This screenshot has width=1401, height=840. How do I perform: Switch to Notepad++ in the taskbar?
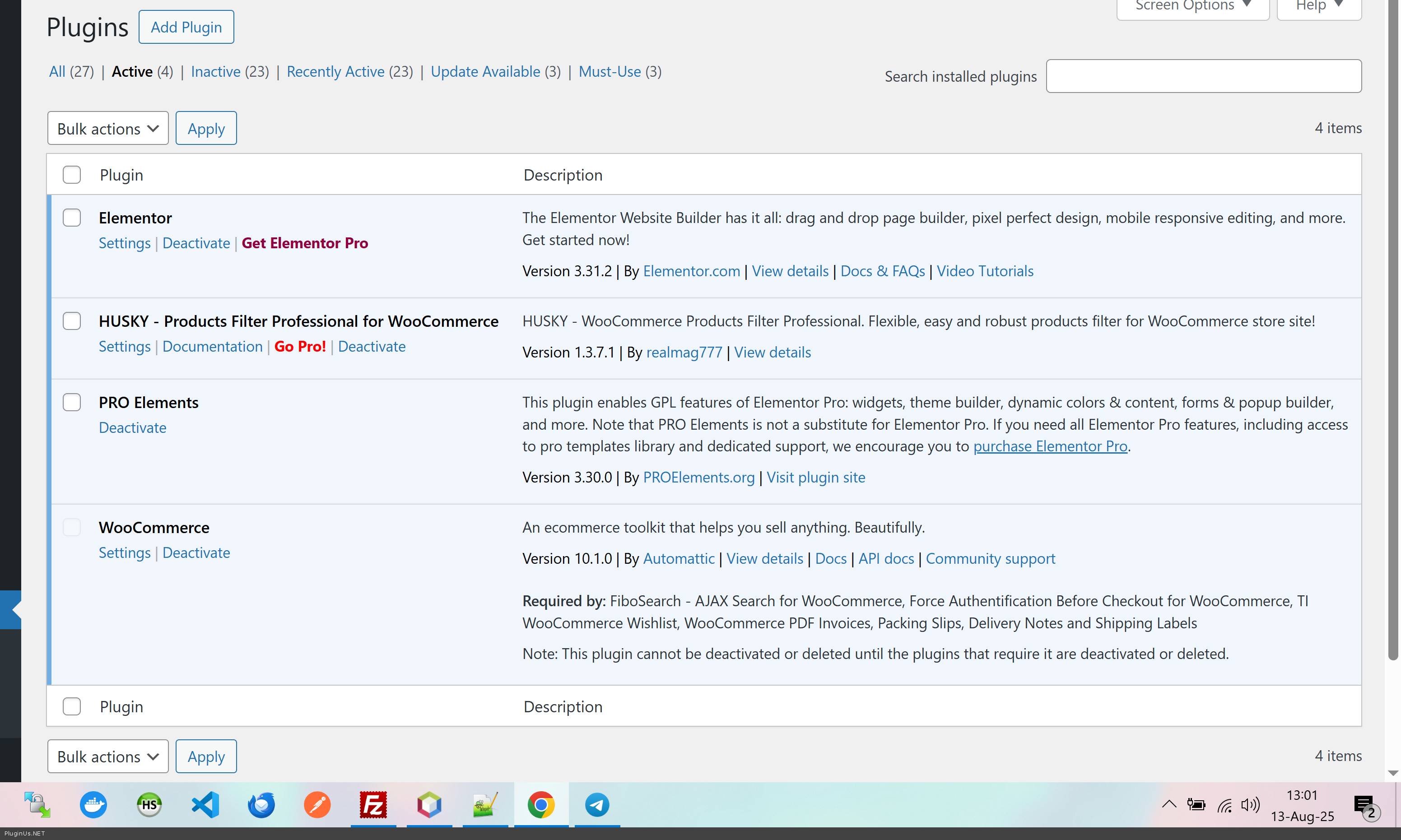point(485,804)
